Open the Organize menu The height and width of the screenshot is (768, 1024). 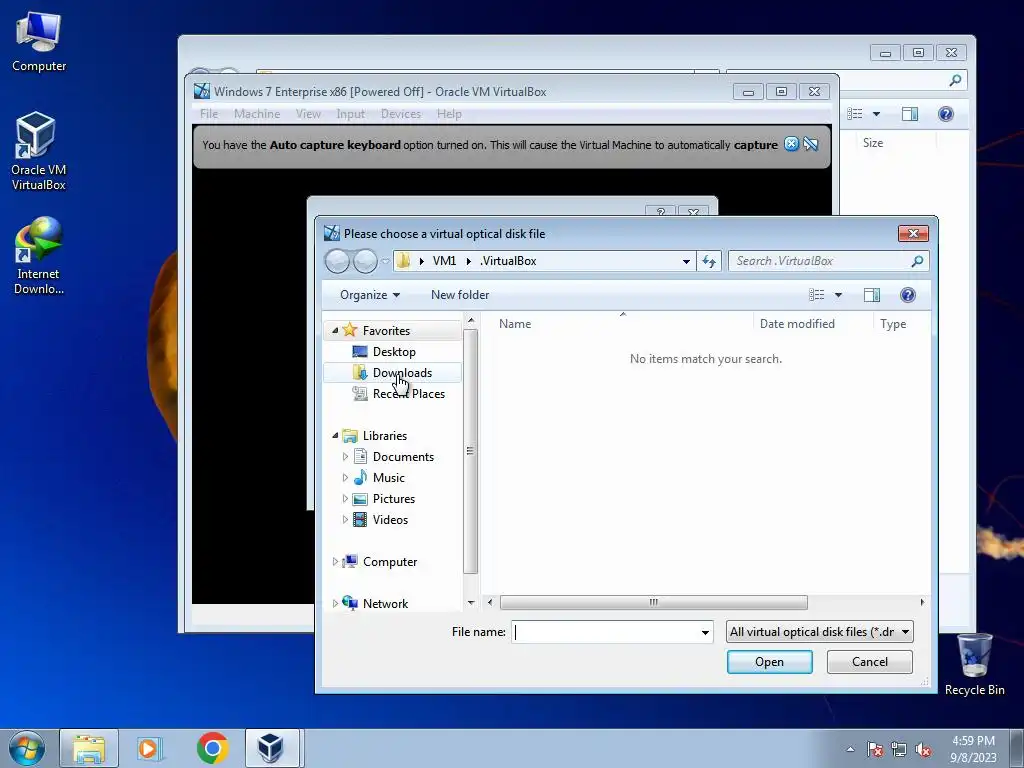[370, 295]
